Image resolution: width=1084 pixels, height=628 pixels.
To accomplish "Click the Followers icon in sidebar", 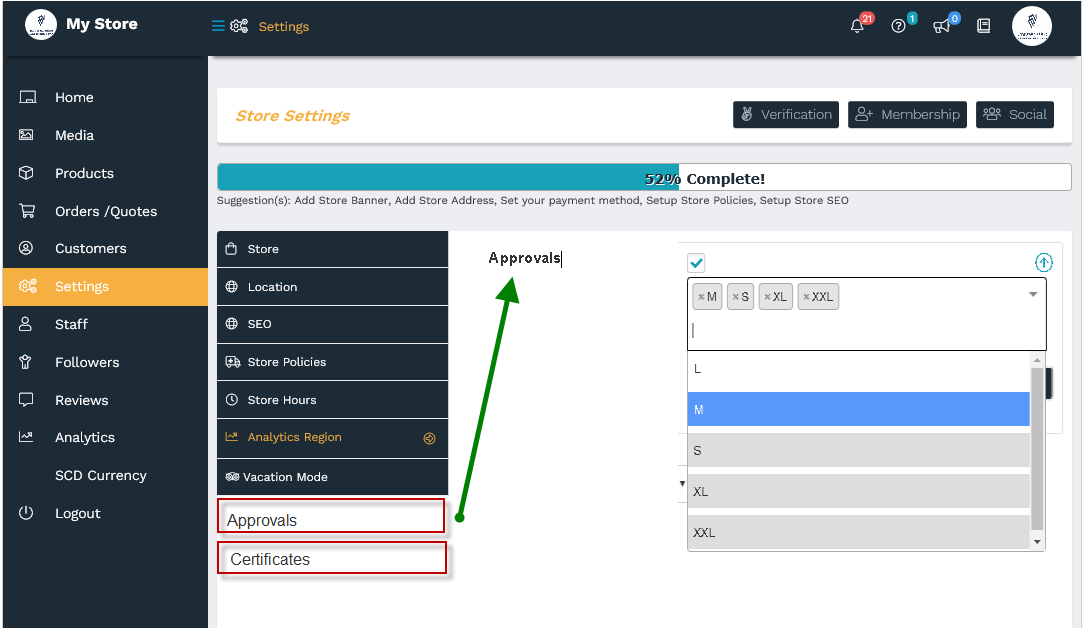I will pos(26,362).
